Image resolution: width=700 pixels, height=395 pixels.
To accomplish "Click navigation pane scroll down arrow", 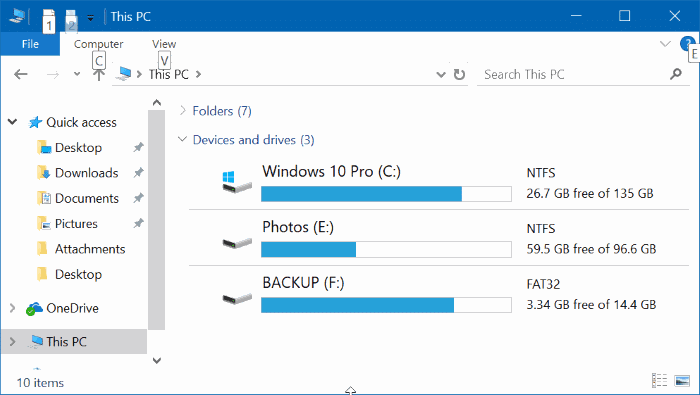I will point(157,360).
